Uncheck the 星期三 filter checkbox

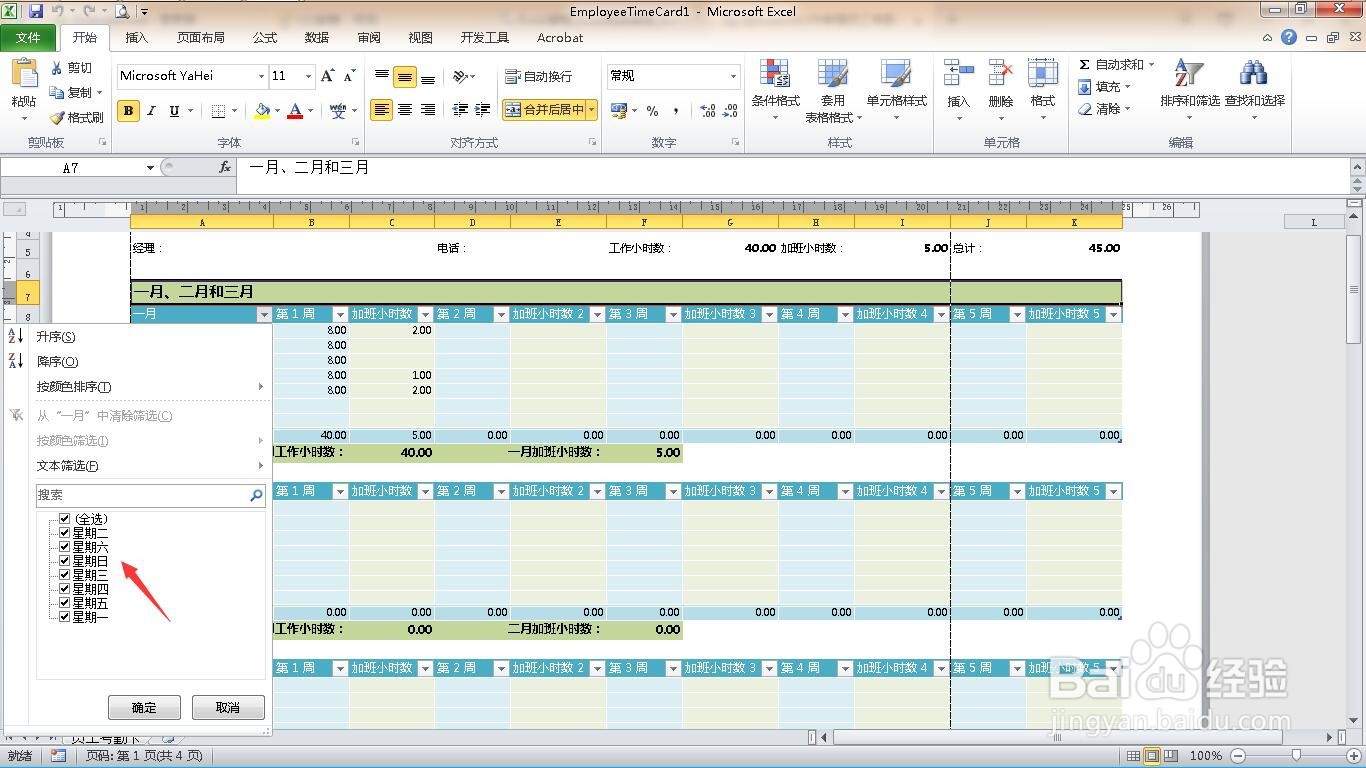(x=65, y=575)
